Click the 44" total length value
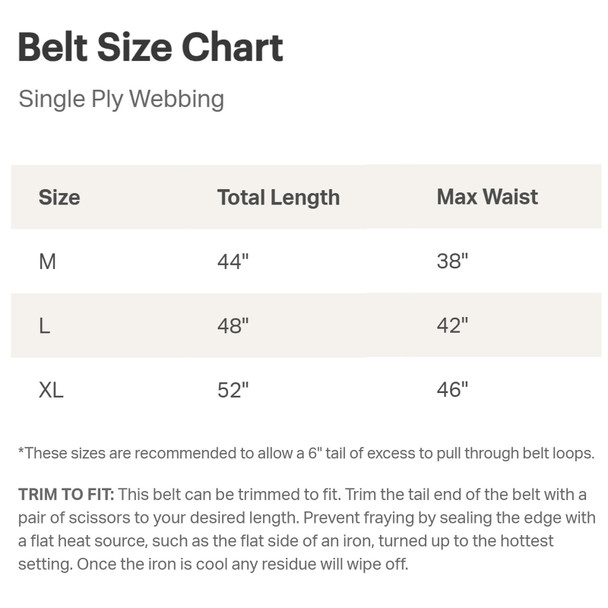Image resolution: width=608 pixels, height=608 pixels. tap(233, 261)
